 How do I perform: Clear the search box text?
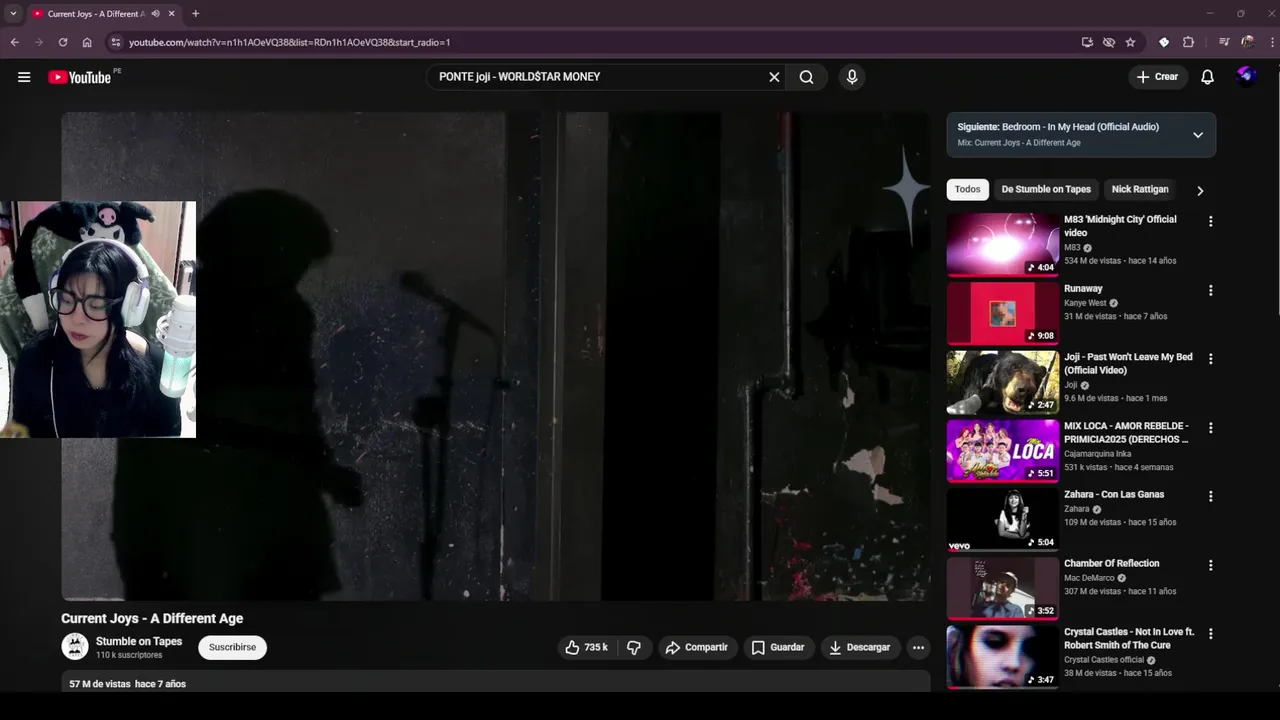774,77
